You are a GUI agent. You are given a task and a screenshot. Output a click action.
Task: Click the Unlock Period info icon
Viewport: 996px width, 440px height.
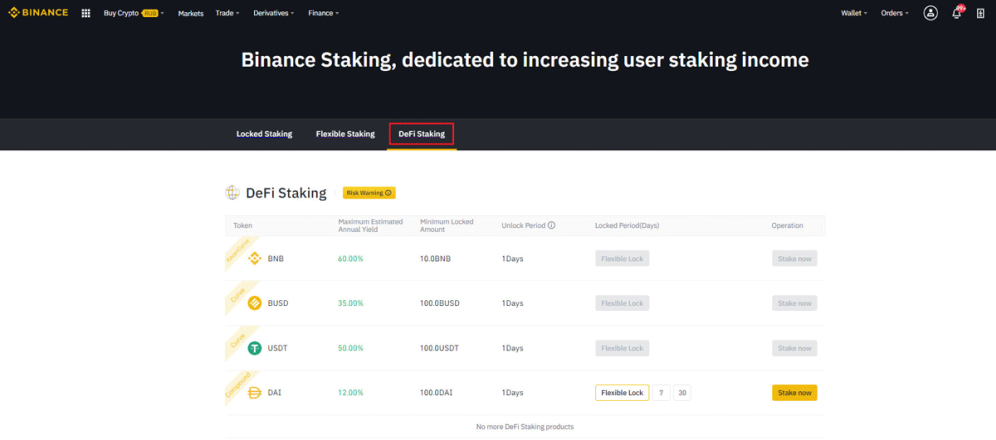click(551, 225)
